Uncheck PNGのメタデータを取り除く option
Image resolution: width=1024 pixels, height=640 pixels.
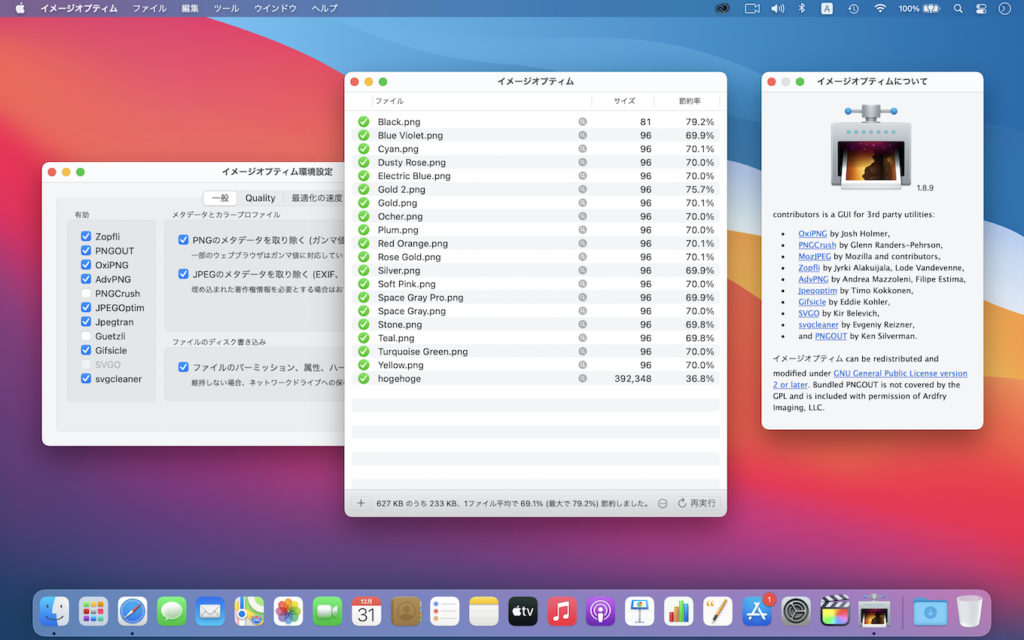point(181,239)
